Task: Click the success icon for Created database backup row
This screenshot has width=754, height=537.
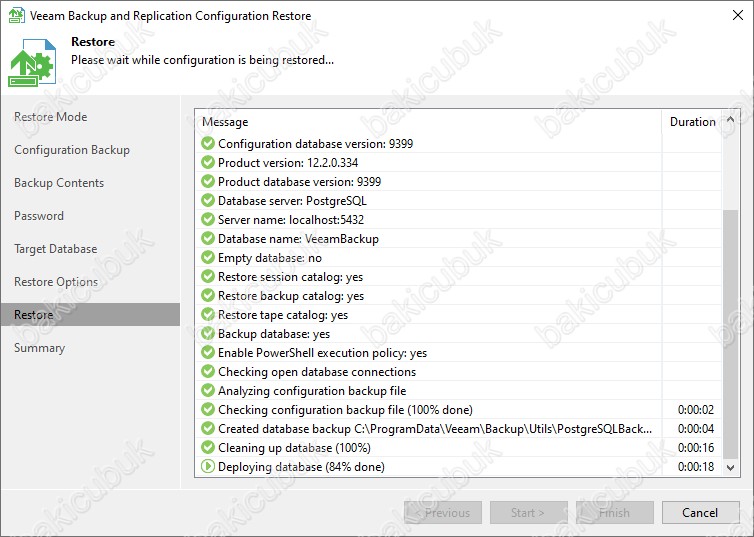Action: 208,428
